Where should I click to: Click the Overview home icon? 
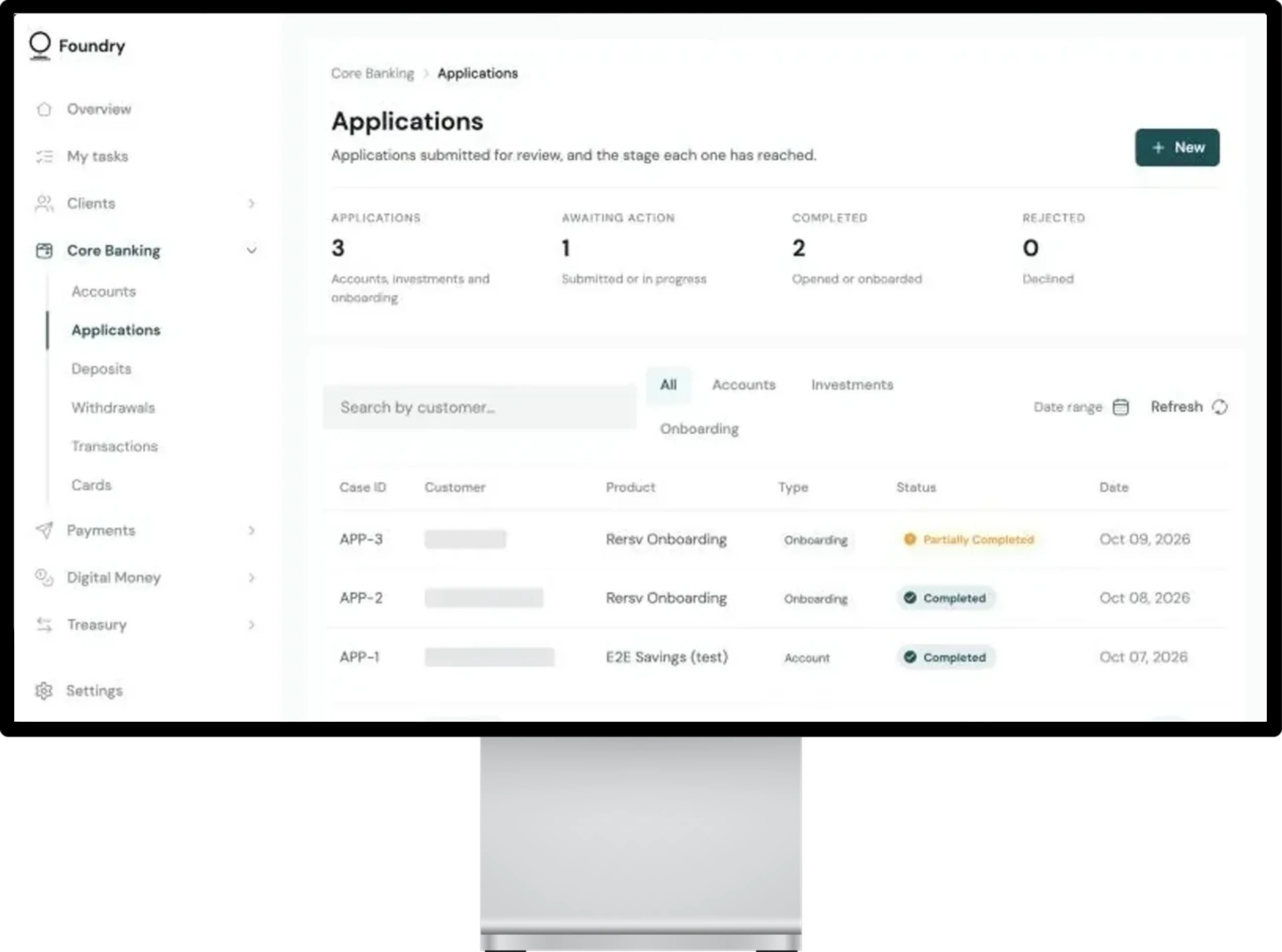pyautogui.click(x=44, y=109)
